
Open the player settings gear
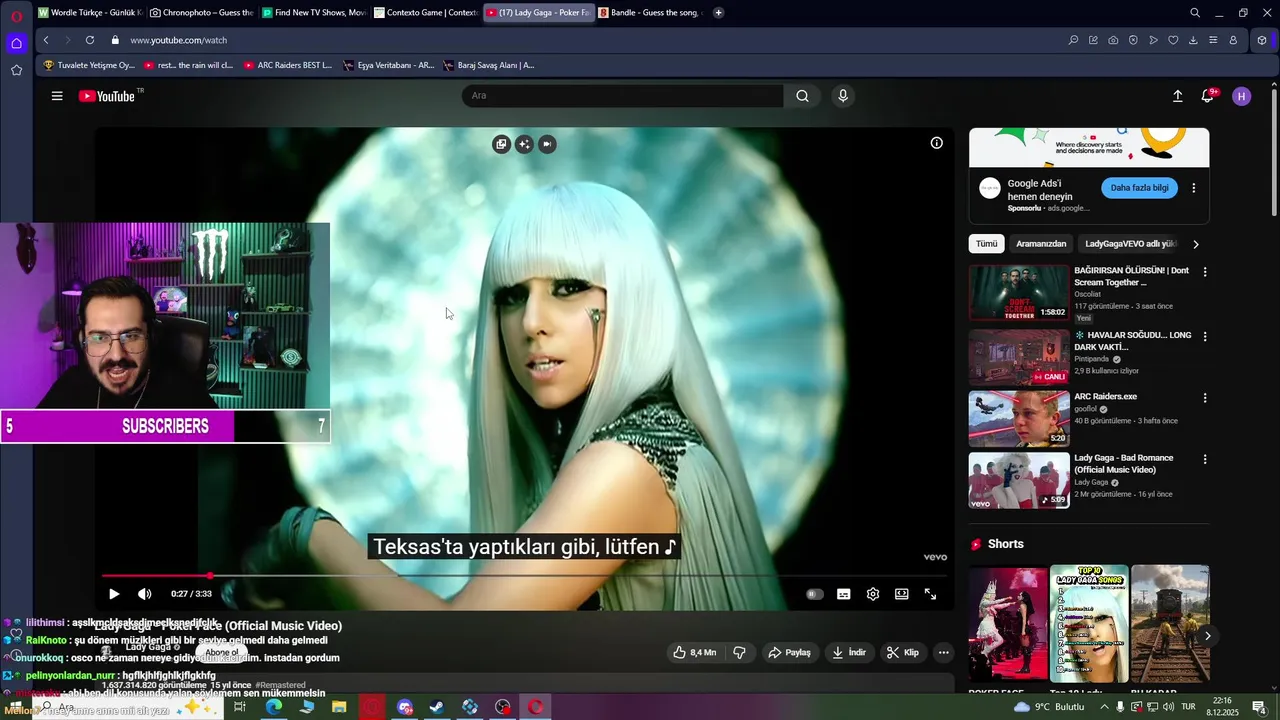tap(873, 594)
